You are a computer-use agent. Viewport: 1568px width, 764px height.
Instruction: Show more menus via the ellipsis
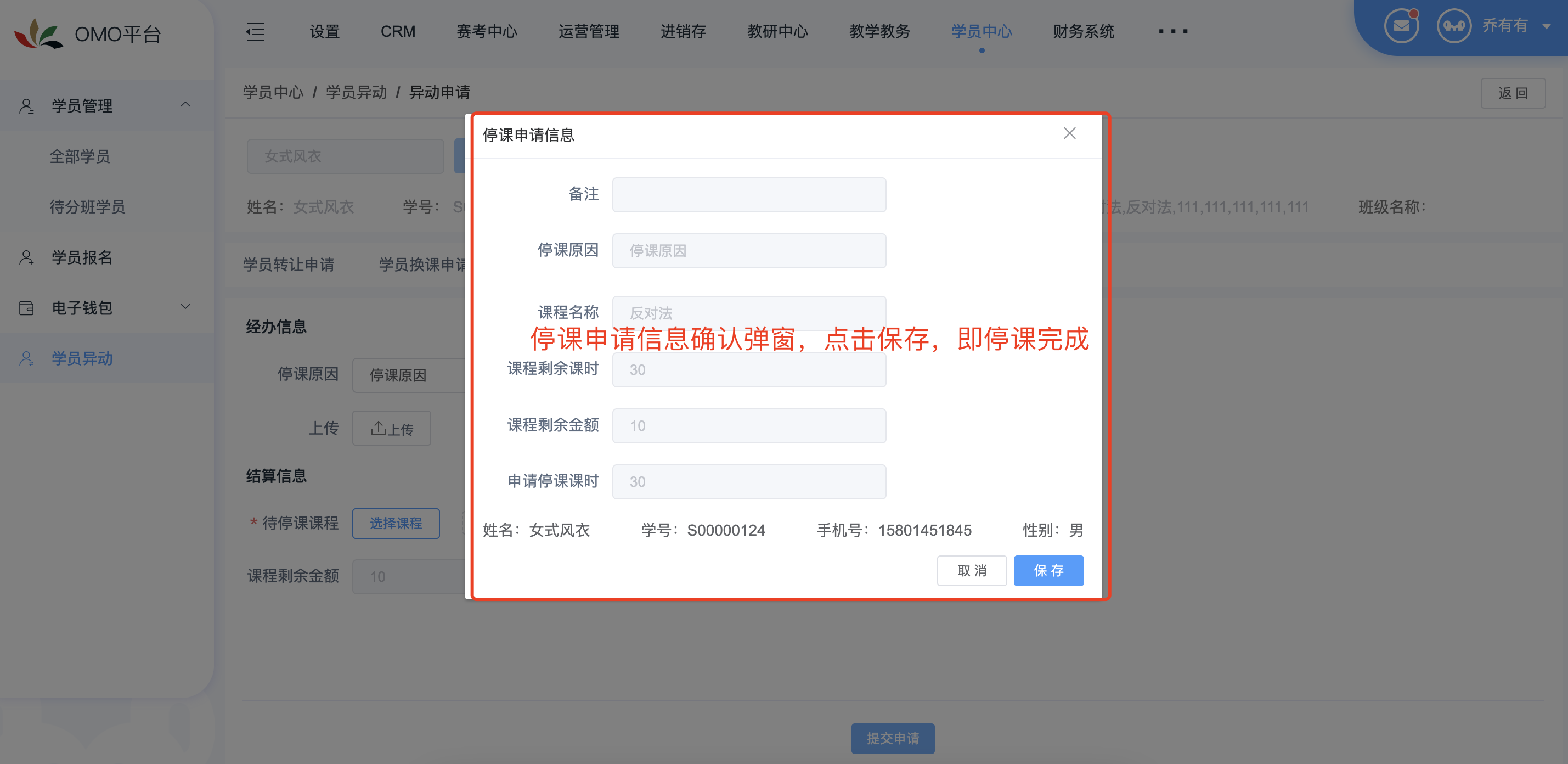[x=1173, y=32]
